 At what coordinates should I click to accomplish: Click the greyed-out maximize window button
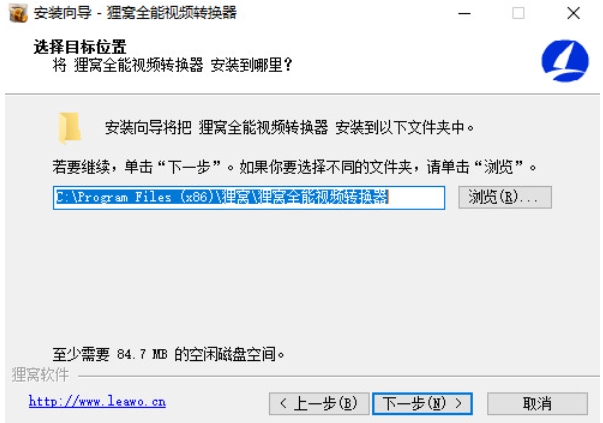point(518,13)
